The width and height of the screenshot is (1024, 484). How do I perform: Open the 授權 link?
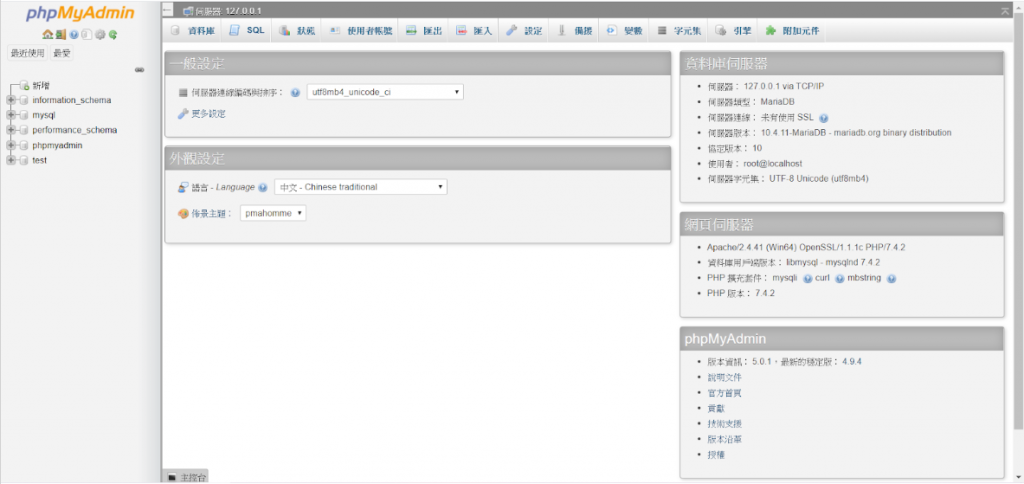716,455
